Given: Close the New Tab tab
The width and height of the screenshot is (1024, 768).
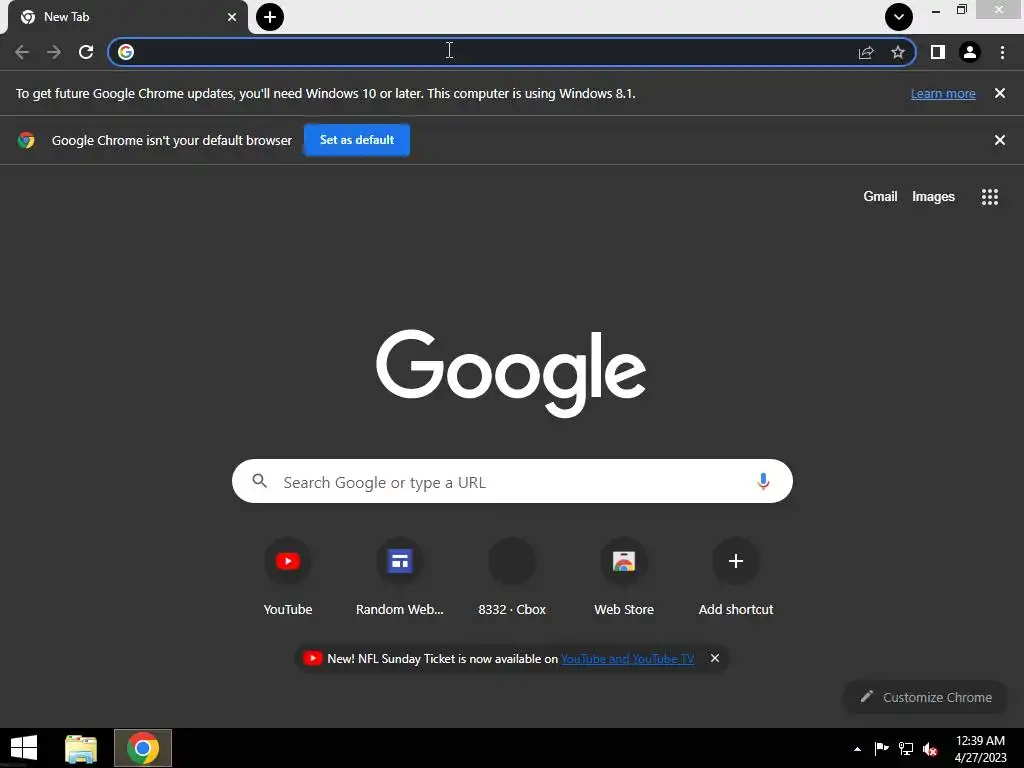Looking at the screenshot, I should (x=232, y=17).
